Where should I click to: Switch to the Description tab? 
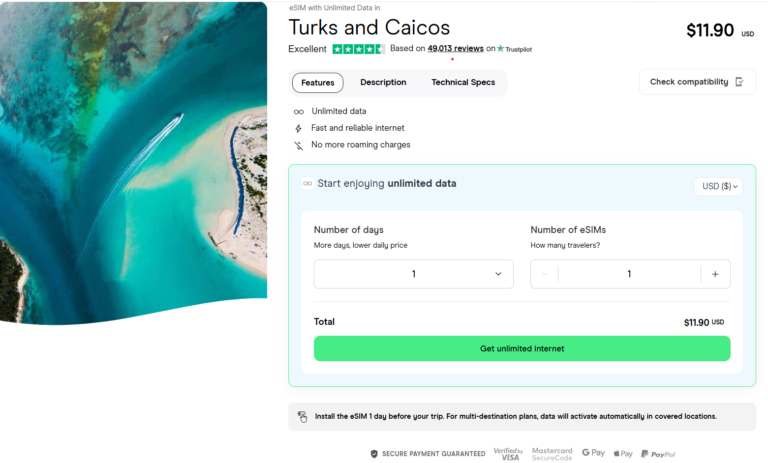coord(383,82)
